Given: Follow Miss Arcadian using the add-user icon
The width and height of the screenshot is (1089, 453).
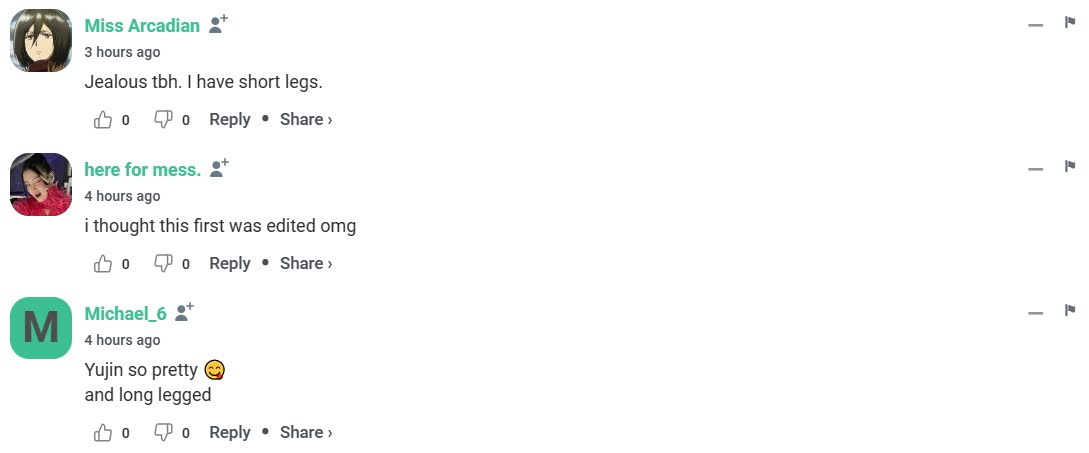Looking at the screenshot, I should [x=218, y=25].
